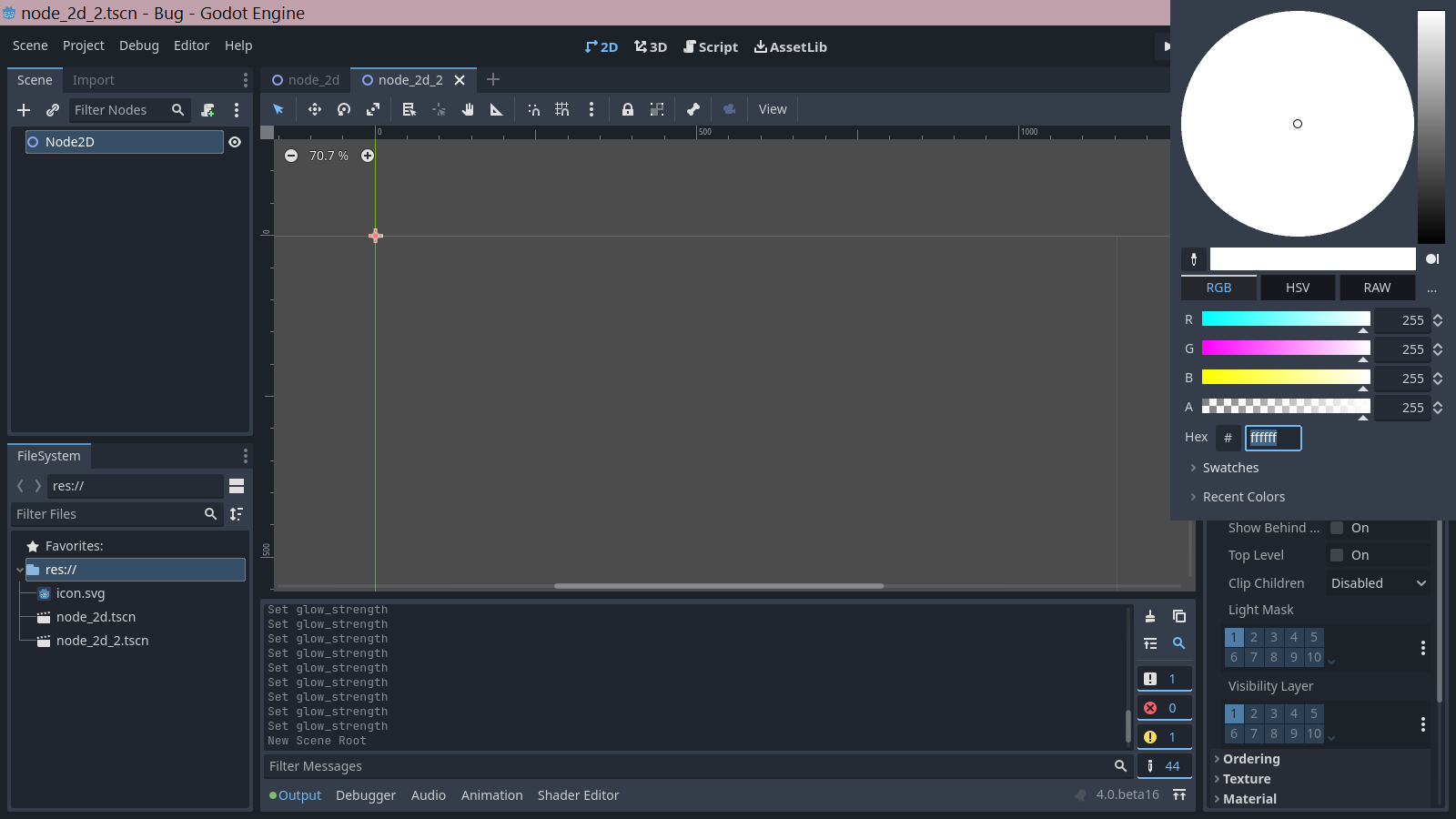Select the Move mode tool

tap(314, 109)
